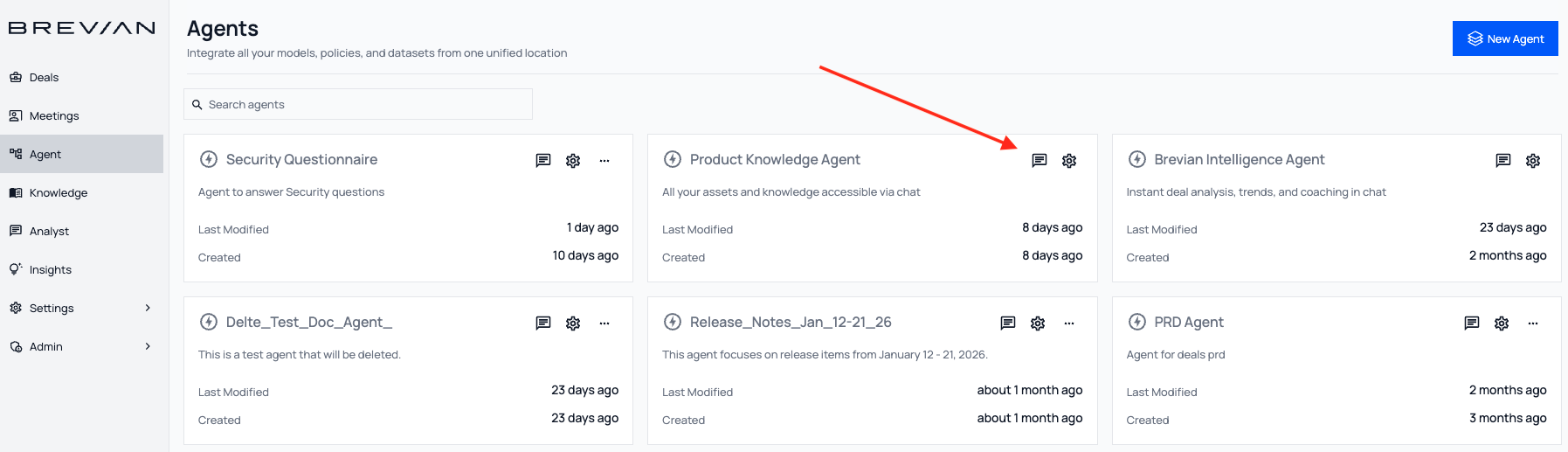Expand the Admin sidebar submenu
Image resolution: width=1568 pixels, height=452 pixels.
pyautogui.click(x=148, y=346)
